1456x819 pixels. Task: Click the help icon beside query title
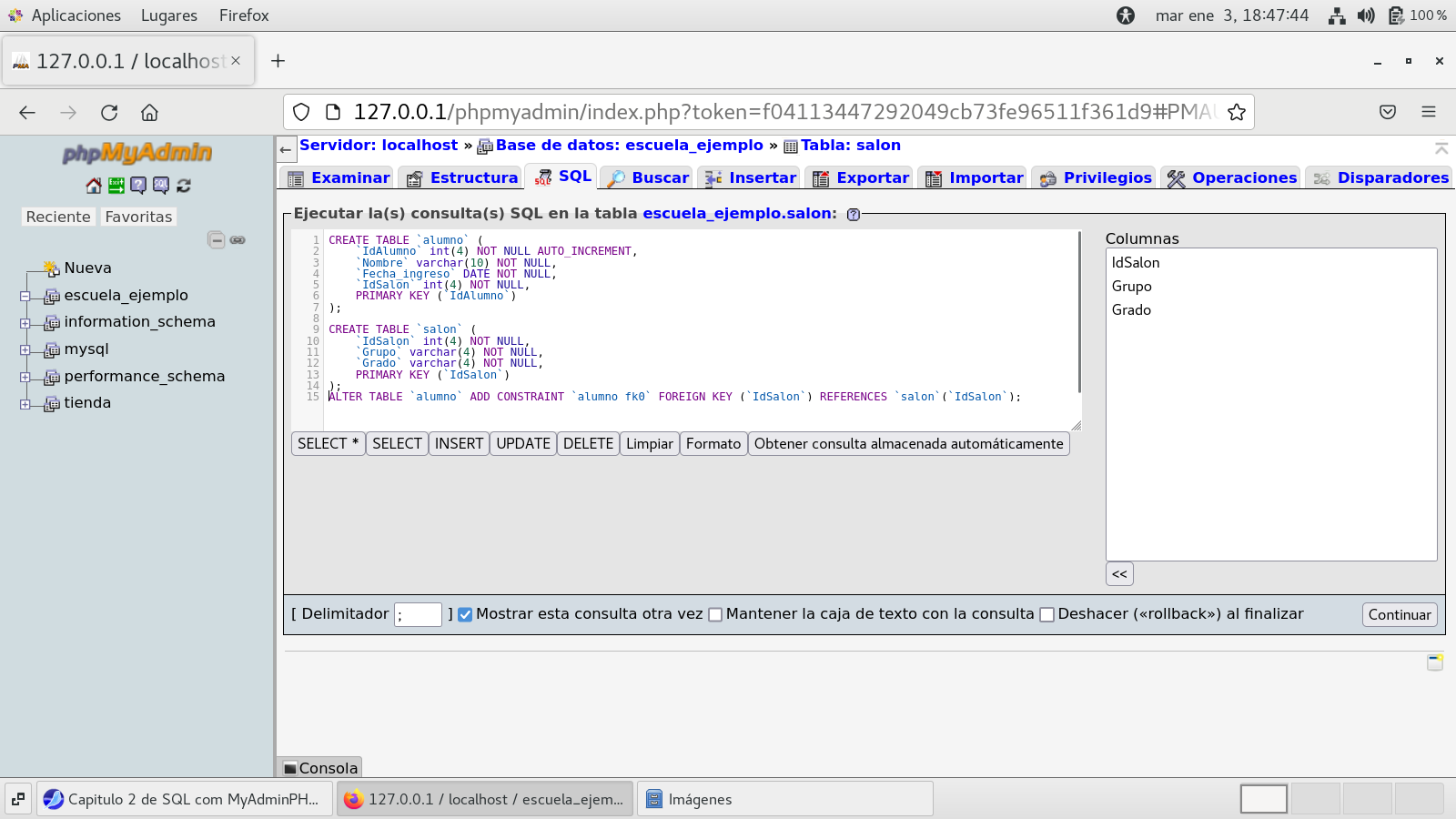pyautogui.click(x=853, y=215)
